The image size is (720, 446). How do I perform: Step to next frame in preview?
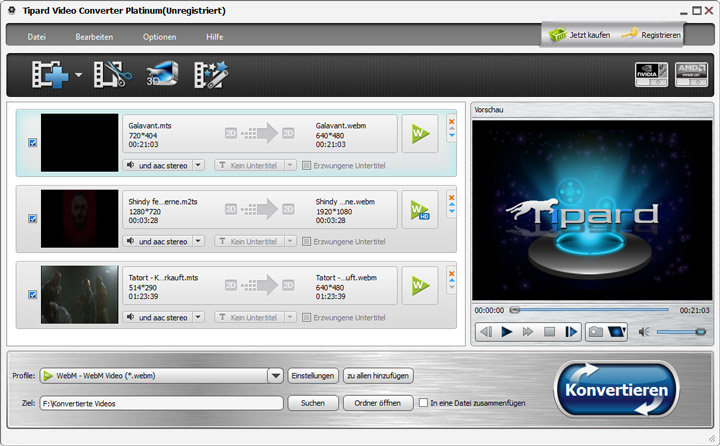click(x=571, y=332)
